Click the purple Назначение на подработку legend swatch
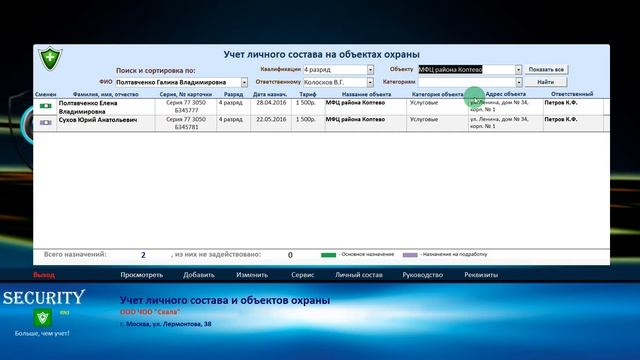The width and height of the screenshot is (640, 360). point(410,255)
